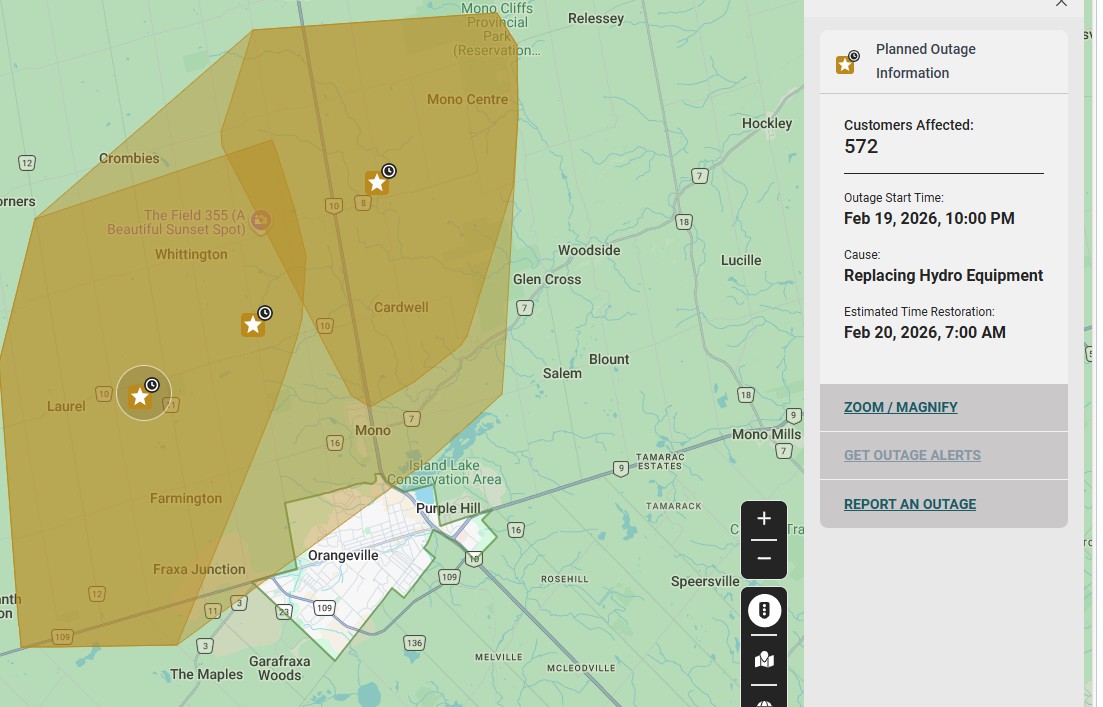
Task: Click the highway 136 shield on map
Action: click(x=414, y=642)
